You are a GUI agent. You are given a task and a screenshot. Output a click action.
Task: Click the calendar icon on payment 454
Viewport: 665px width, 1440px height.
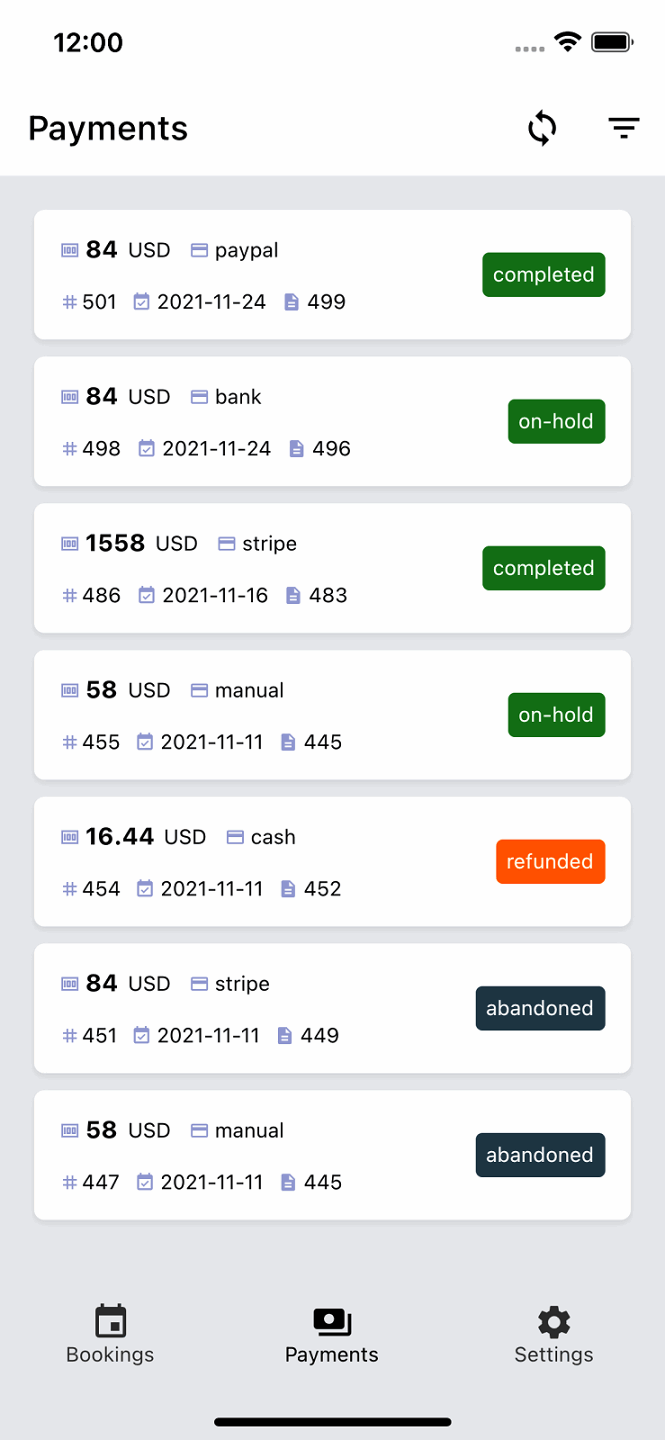pos(145,889)
